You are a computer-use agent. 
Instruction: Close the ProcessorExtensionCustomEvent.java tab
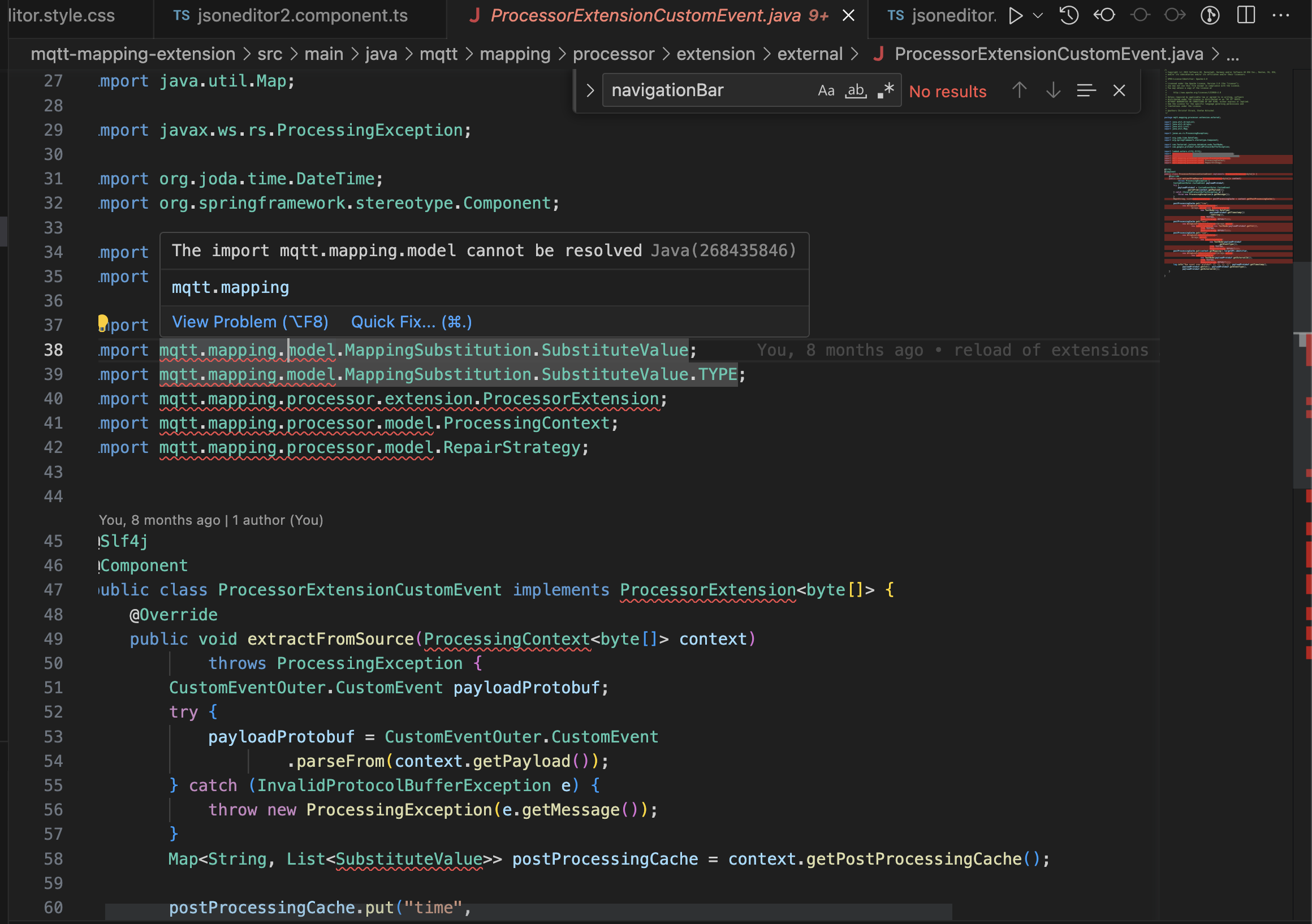[x=849, y=15]
